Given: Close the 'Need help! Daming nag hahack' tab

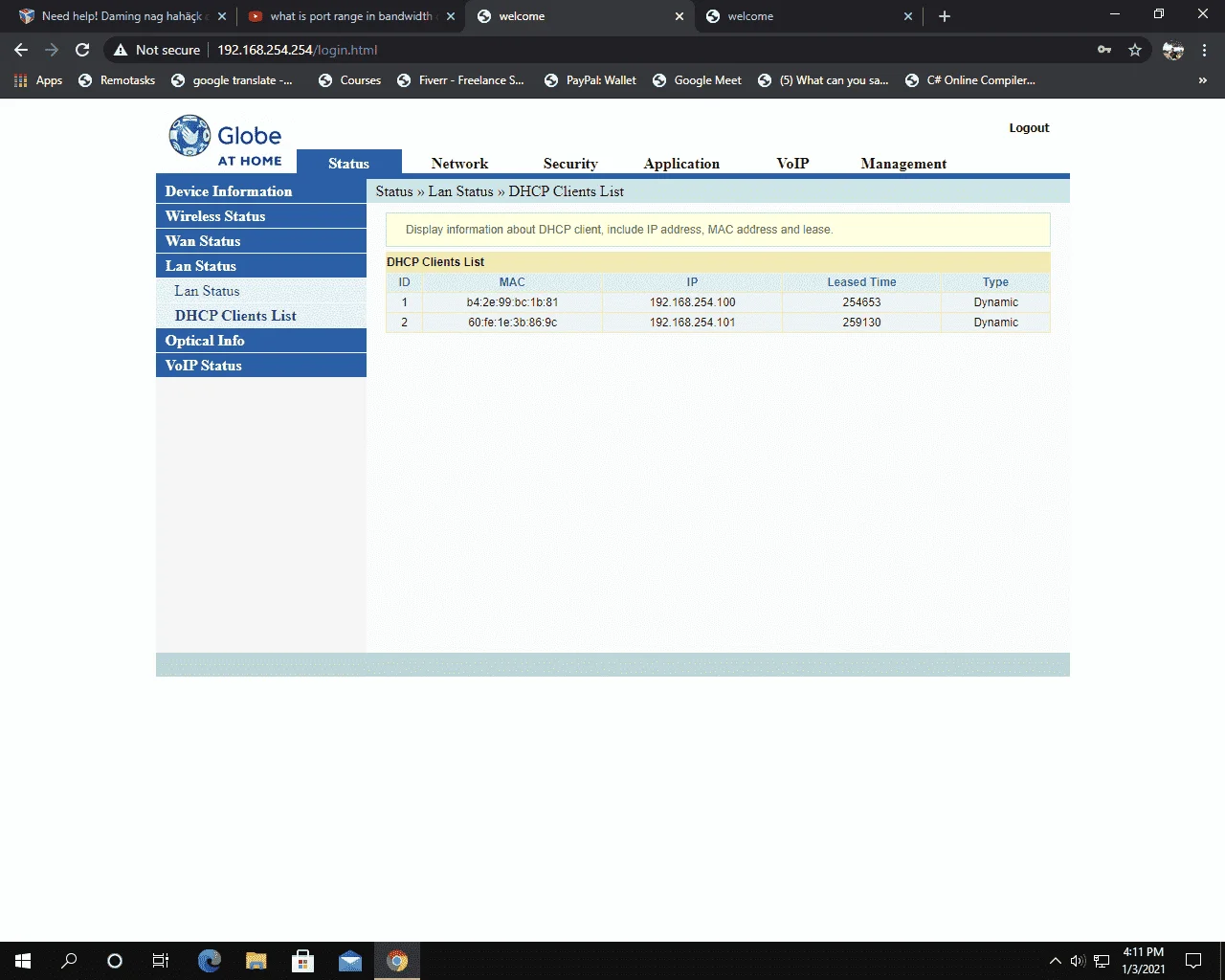Looking at the screenshot, I should (x=222, y=16).
